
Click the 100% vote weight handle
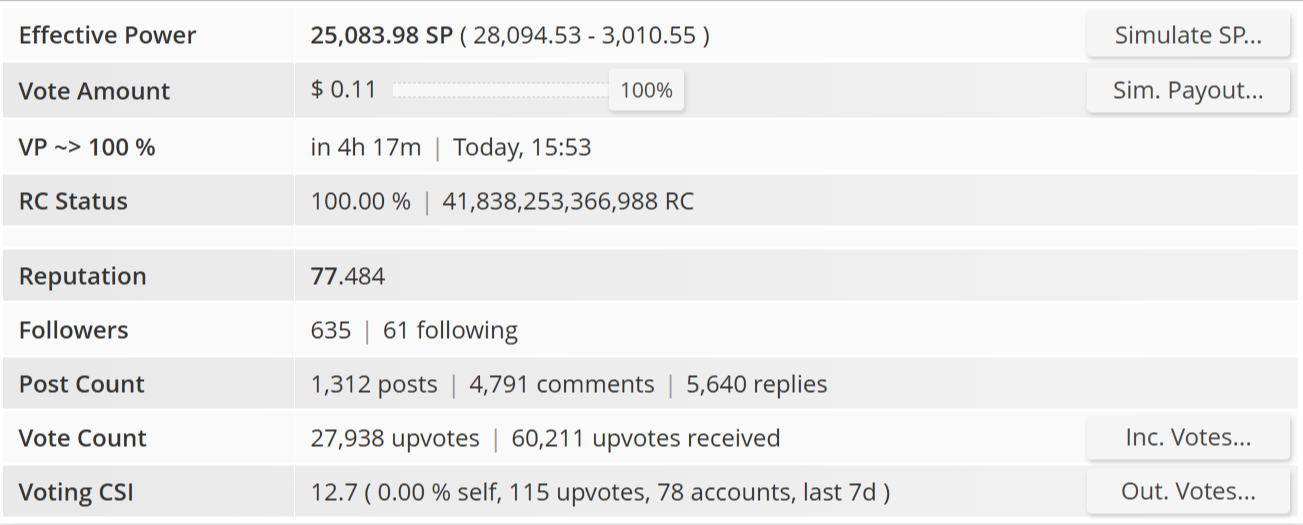point(646,91)
